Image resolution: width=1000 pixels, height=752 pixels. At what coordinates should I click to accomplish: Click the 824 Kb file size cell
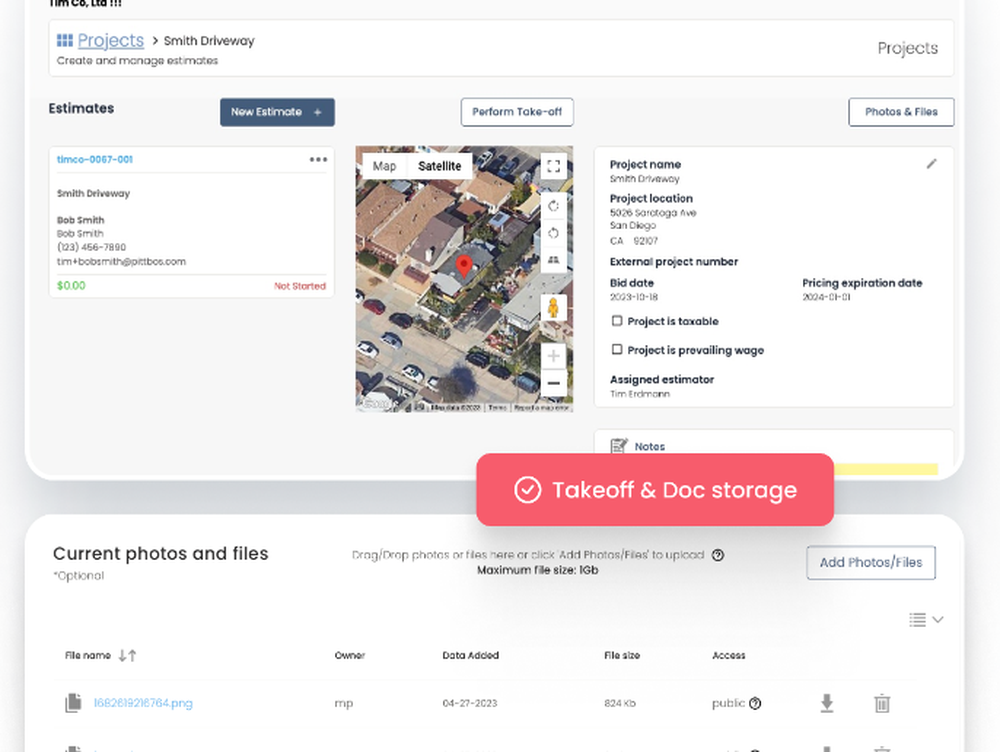coord(620,703)
